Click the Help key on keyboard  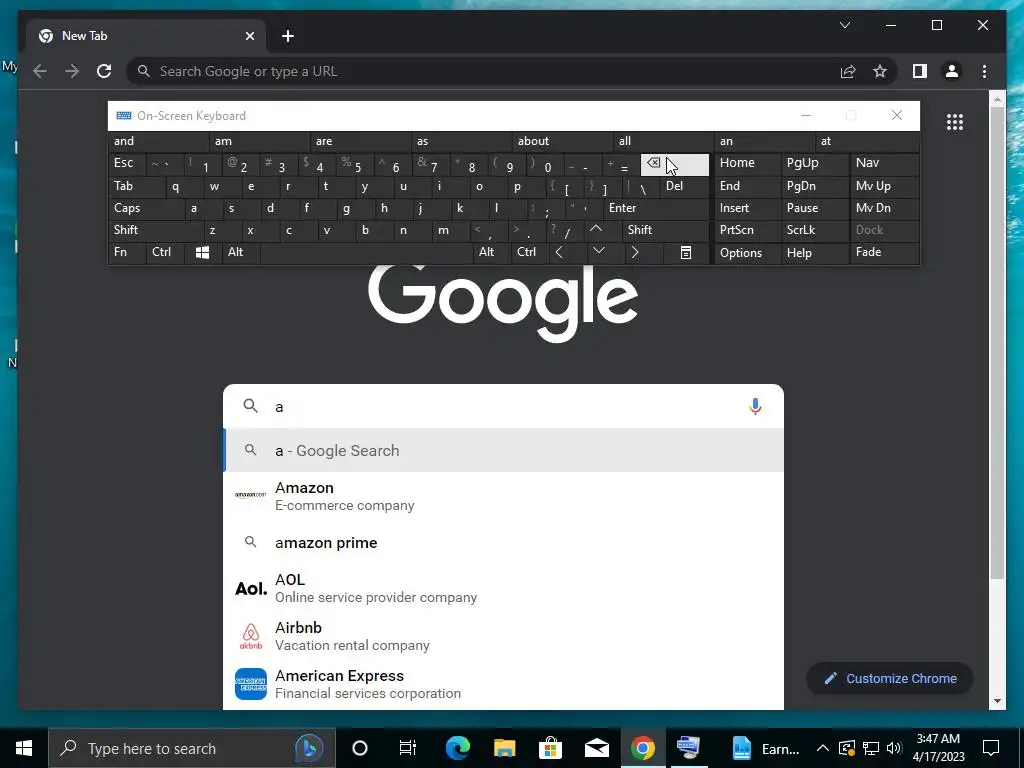click(814, 253)
